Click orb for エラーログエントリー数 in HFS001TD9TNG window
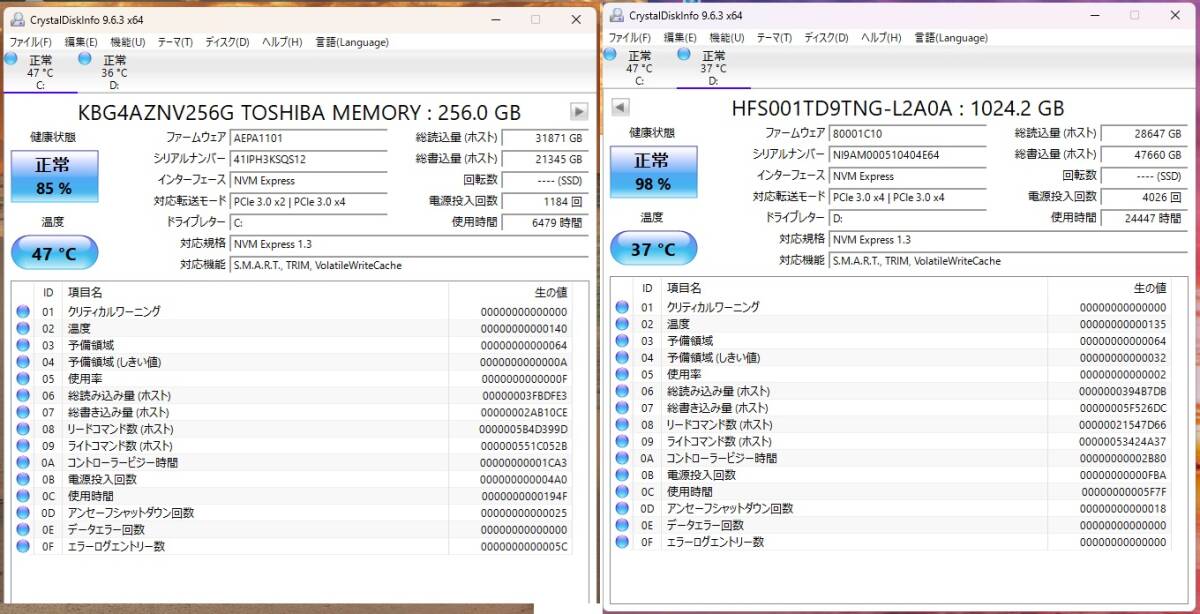The width and height of the screenshot is (1200, 614). (x=622, y=542)
